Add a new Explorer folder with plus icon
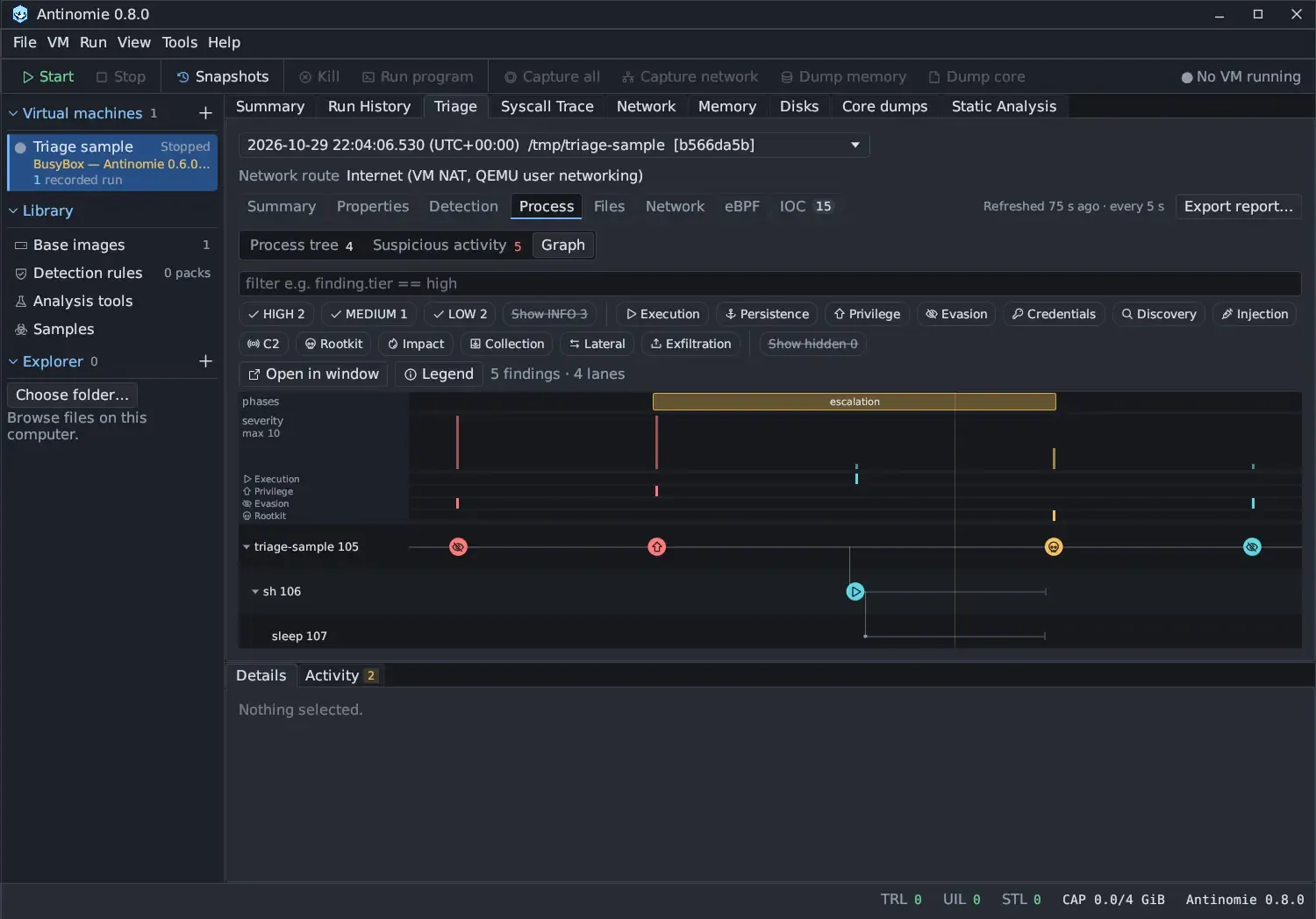This screenshot has height=919, width=1316. tap(205, 361)
